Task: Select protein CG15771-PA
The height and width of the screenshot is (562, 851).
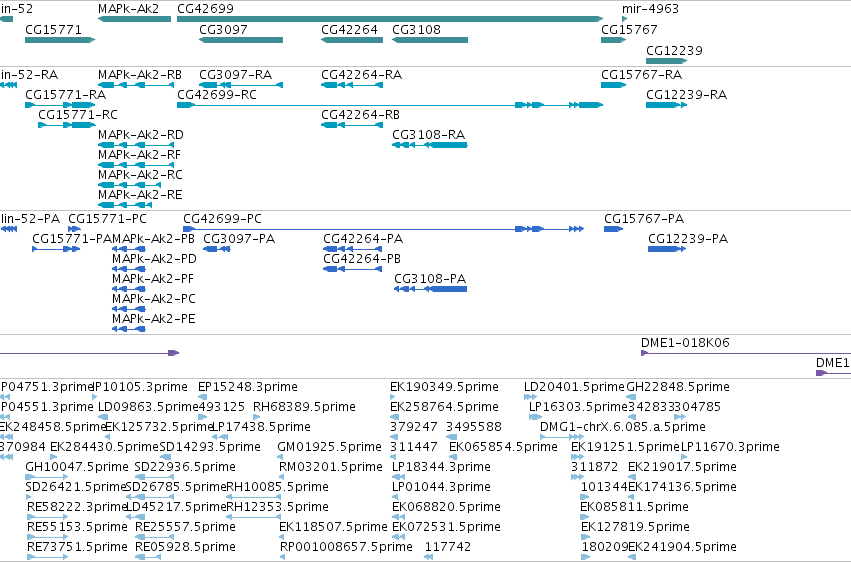Action: 56,249
